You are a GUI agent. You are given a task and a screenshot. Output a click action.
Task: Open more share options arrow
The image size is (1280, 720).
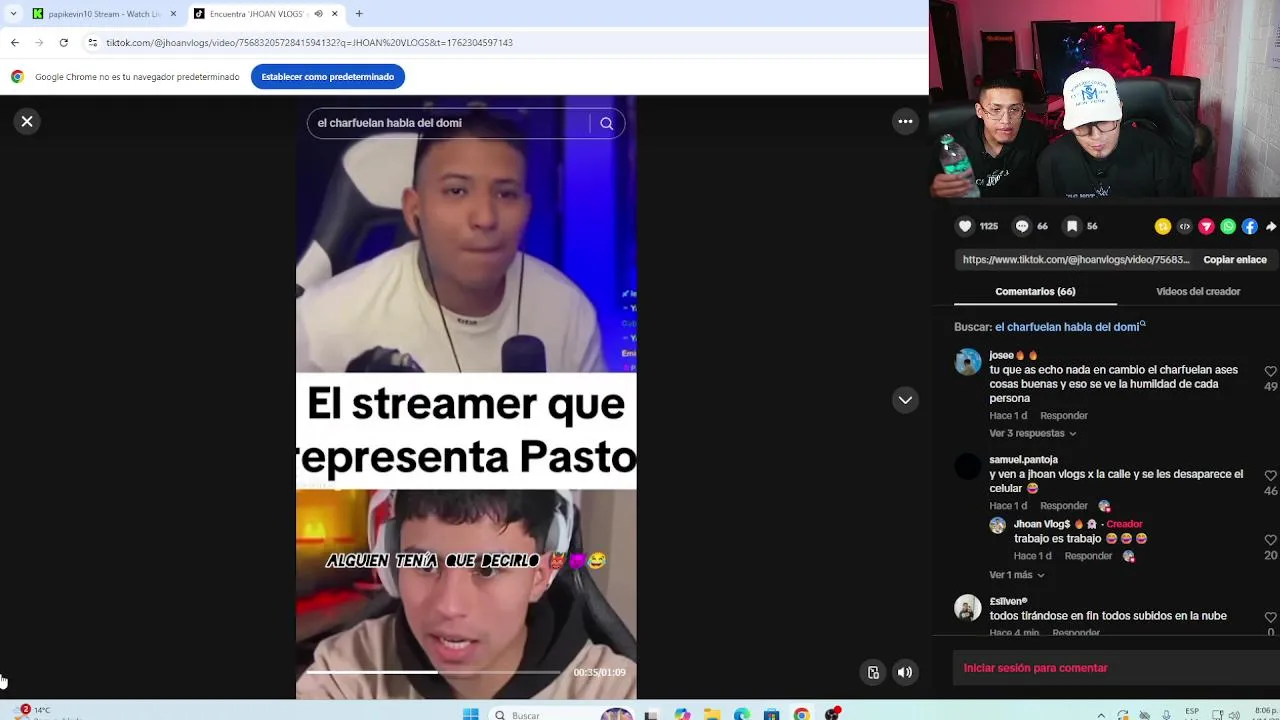pyautogui.click(x=1271, y=227)
